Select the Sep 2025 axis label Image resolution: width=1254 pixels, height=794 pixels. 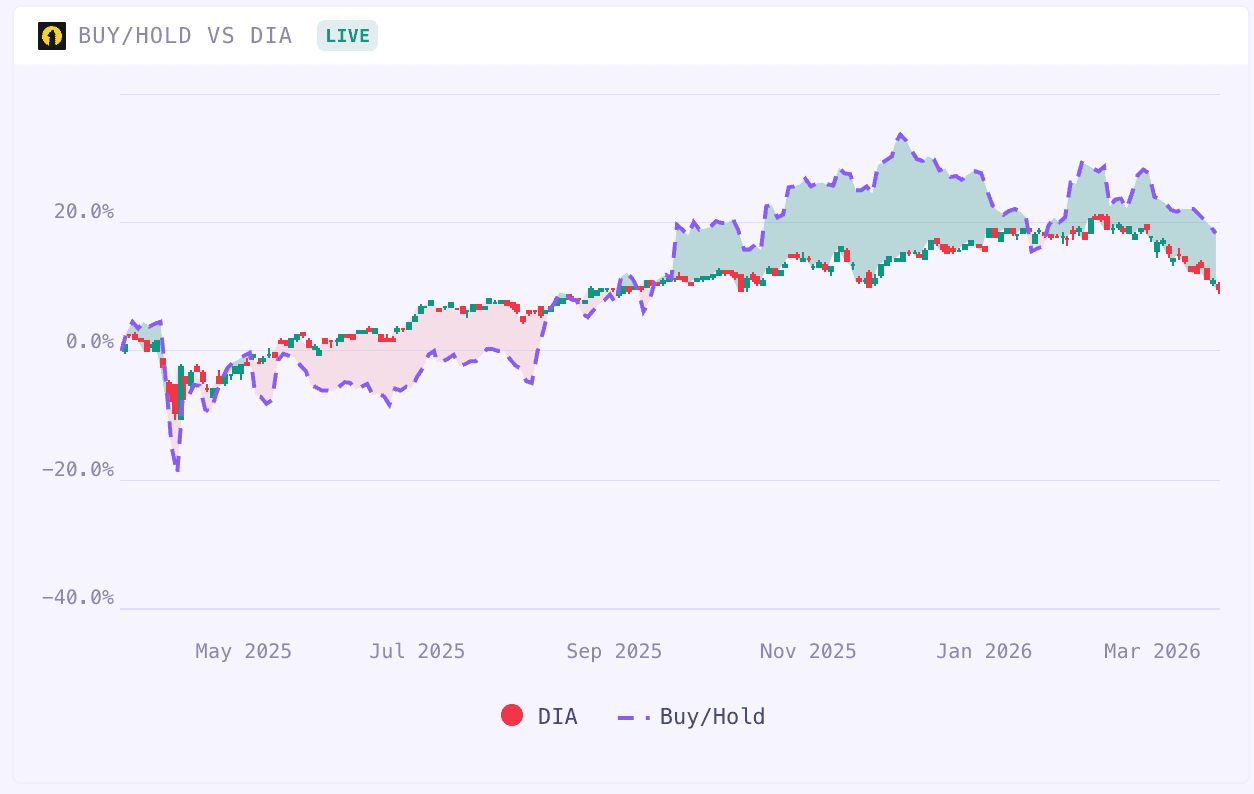click(613, 651)
